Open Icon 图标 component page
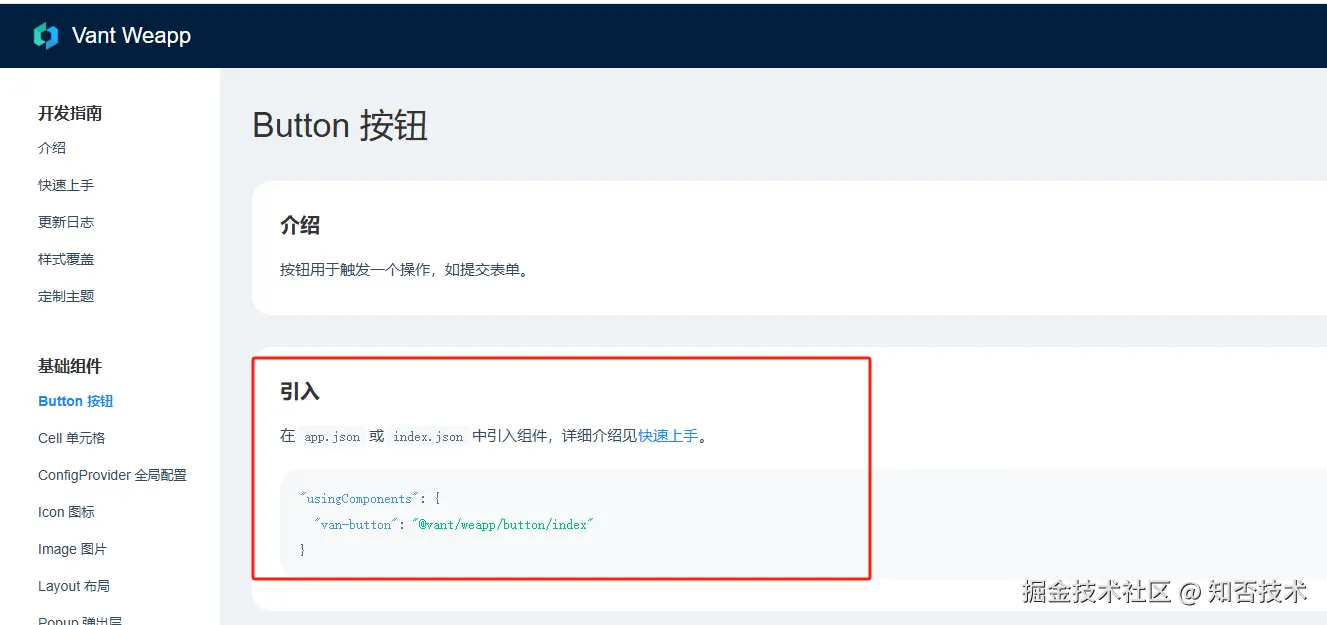The height and width of the screenshot is (625, 1327). pyautogui.click(x=66, y=512)
